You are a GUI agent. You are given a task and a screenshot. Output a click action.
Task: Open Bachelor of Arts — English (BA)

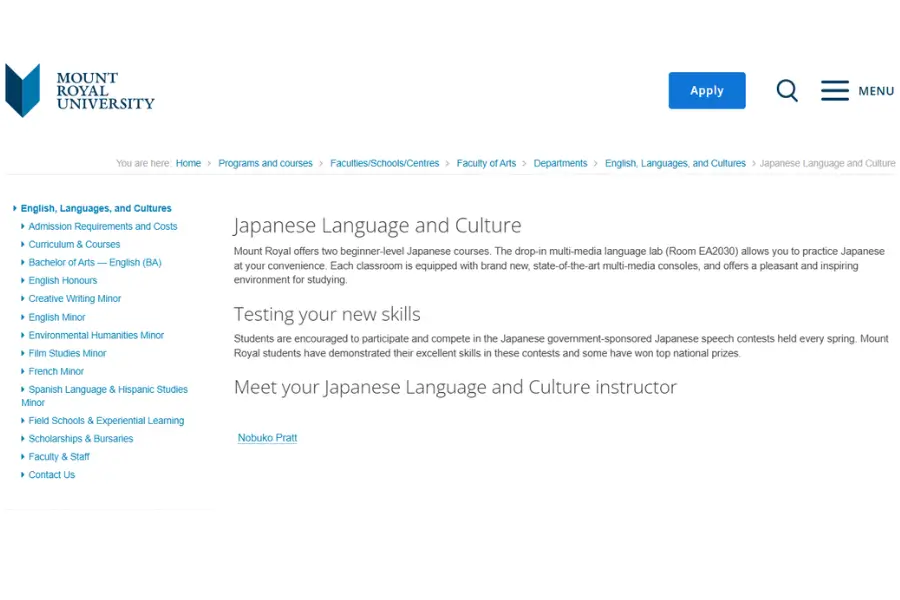click(95, 262)
